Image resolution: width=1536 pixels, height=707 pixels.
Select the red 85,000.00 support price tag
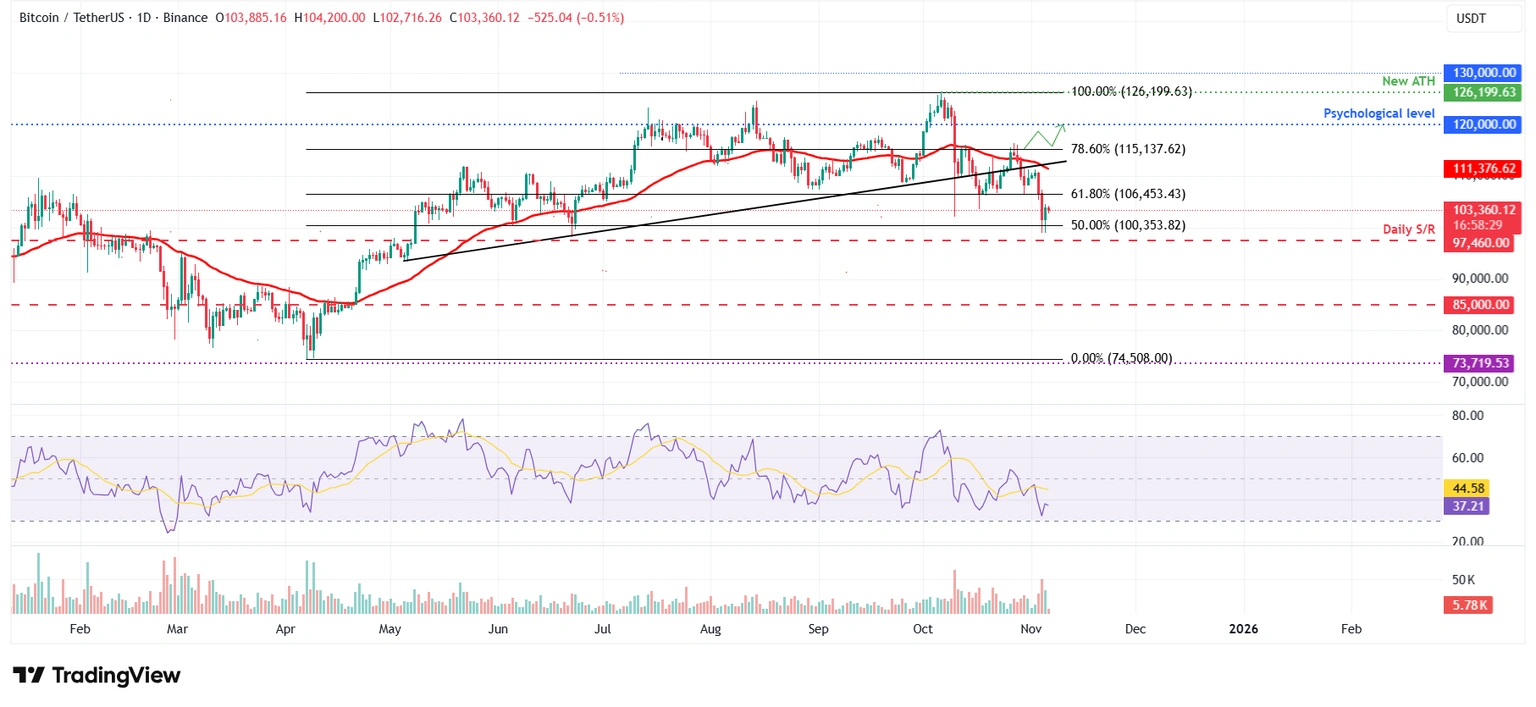[1478, 305]
